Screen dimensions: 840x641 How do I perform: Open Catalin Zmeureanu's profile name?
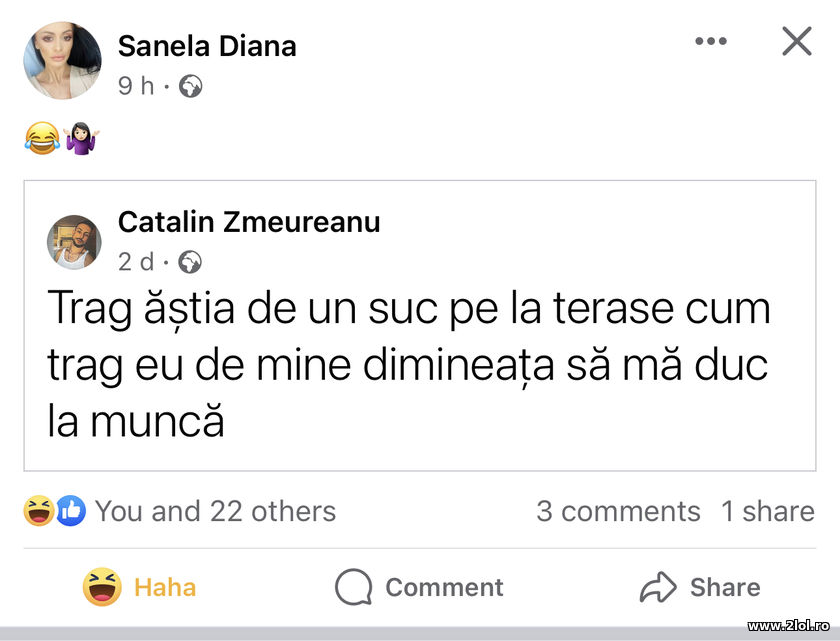[x=250, y=222]
